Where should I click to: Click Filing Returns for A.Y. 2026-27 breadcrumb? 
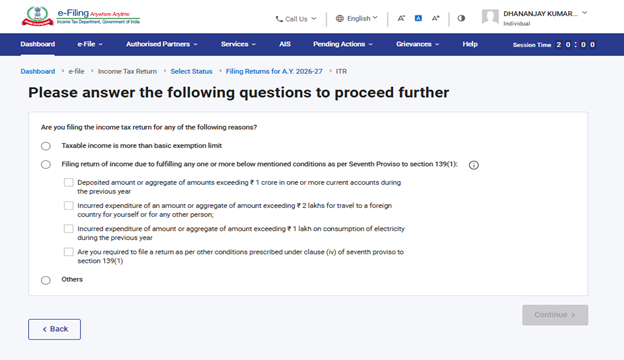click(x=274, y=72)
